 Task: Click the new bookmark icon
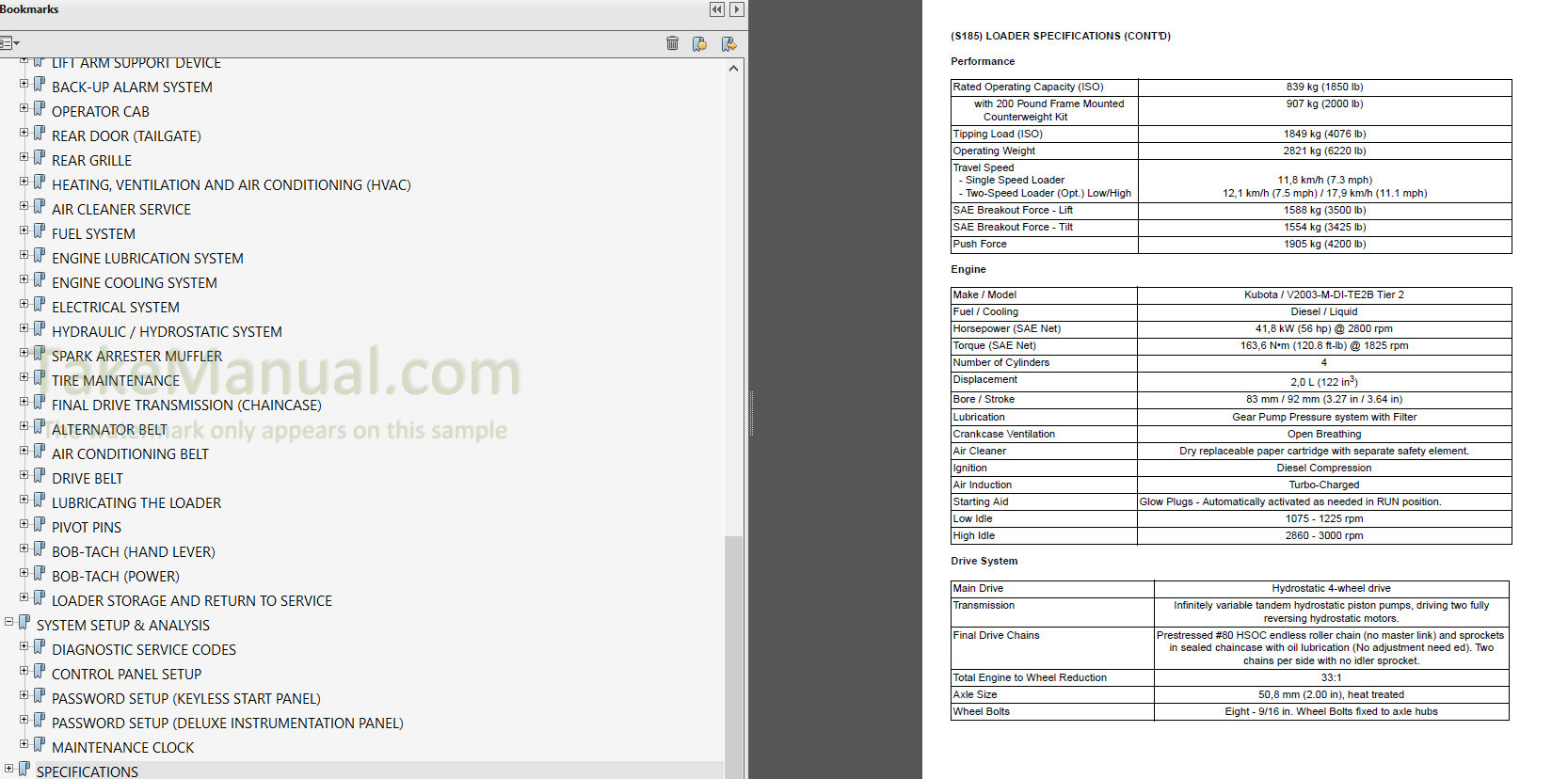[x=699, y=43]
